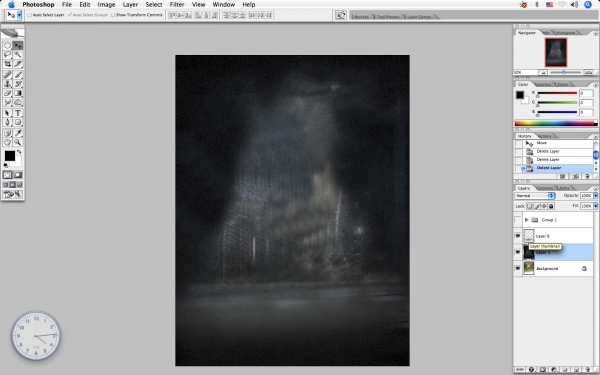Click the Lock all padlock icon
This screenshot has height=375, width=600.
pos(551,206)
